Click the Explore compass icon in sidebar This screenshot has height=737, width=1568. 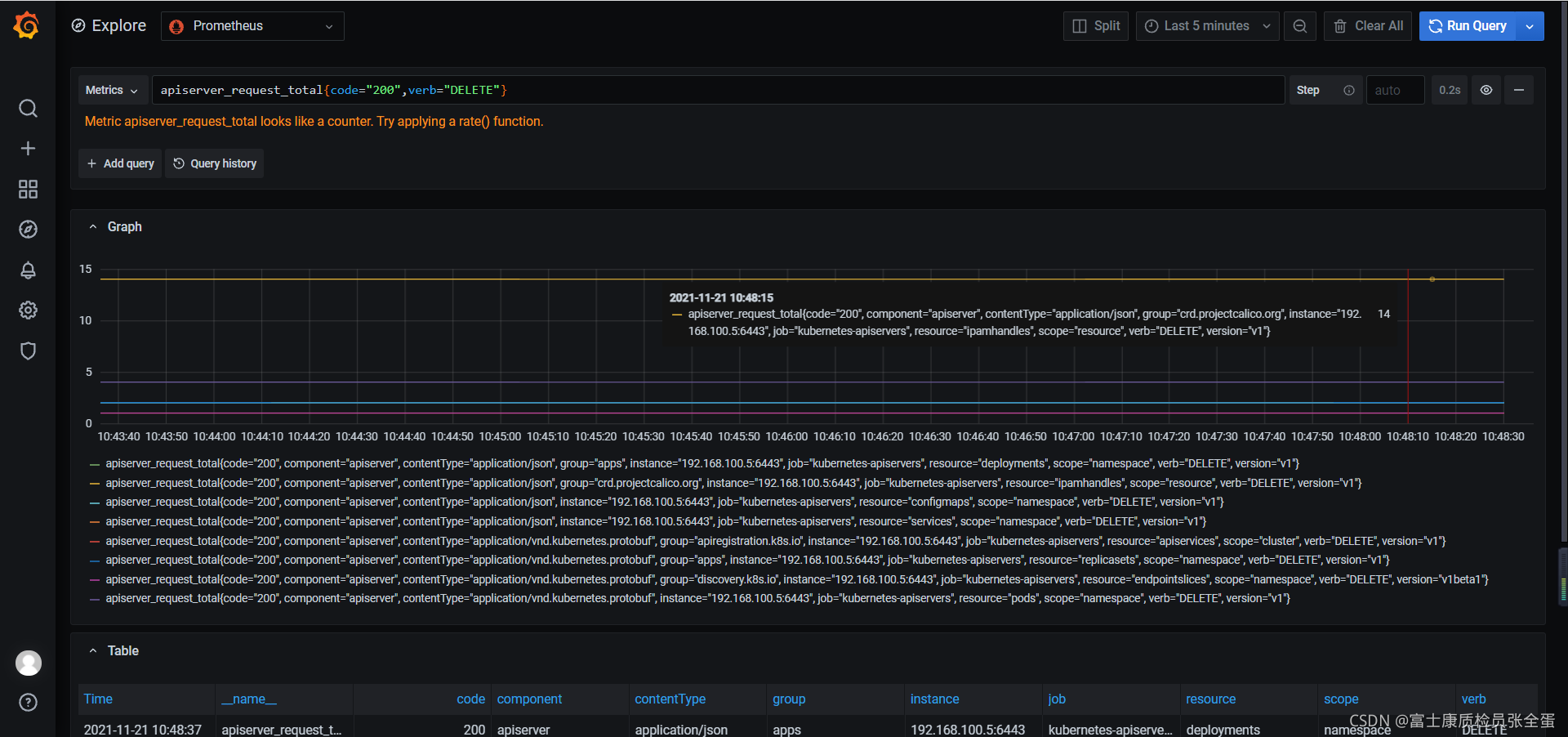point(28,230)
